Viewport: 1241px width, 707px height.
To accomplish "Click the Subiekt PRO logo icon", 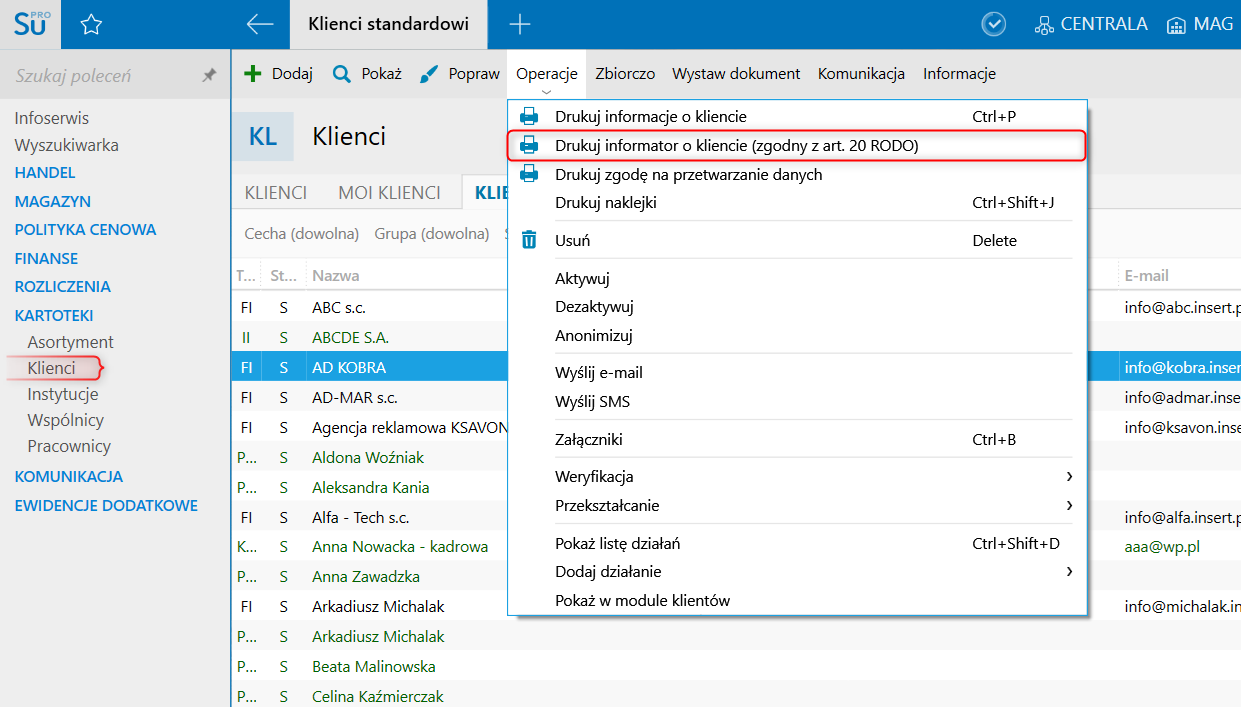I will (x=30, y=25).
